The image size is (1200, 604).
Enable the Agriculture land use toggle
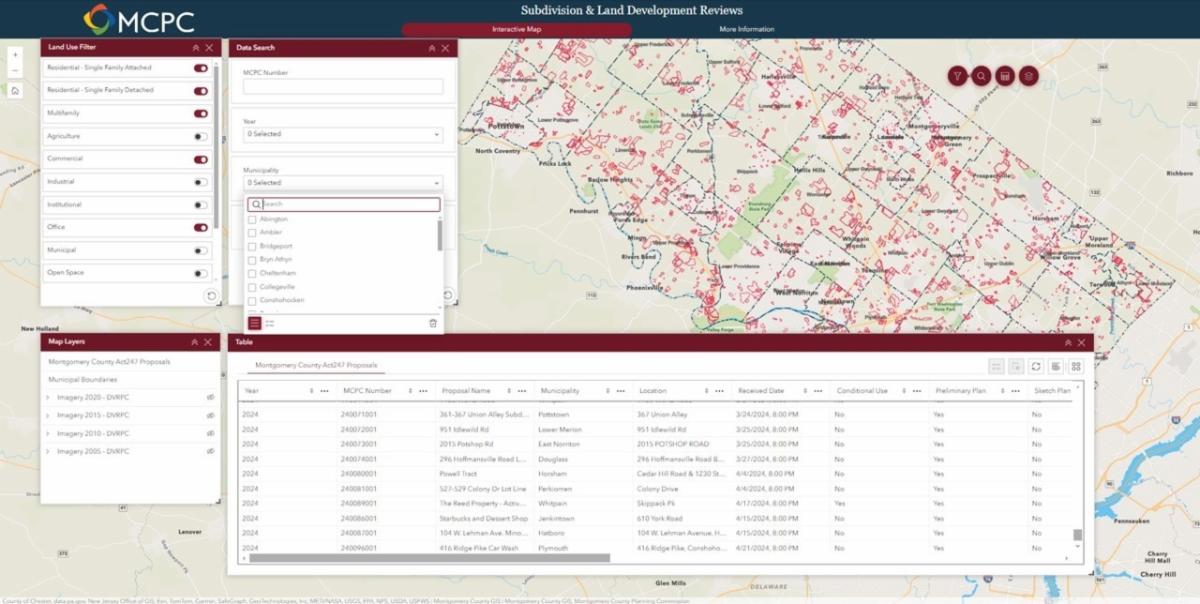coord(201,136)
